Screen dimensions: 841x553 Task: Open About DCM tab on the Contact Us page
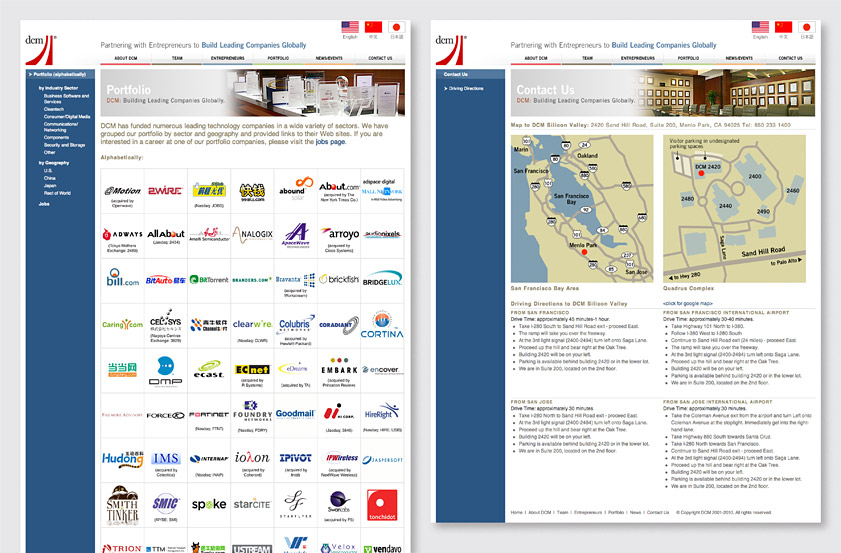coord(536,58)
